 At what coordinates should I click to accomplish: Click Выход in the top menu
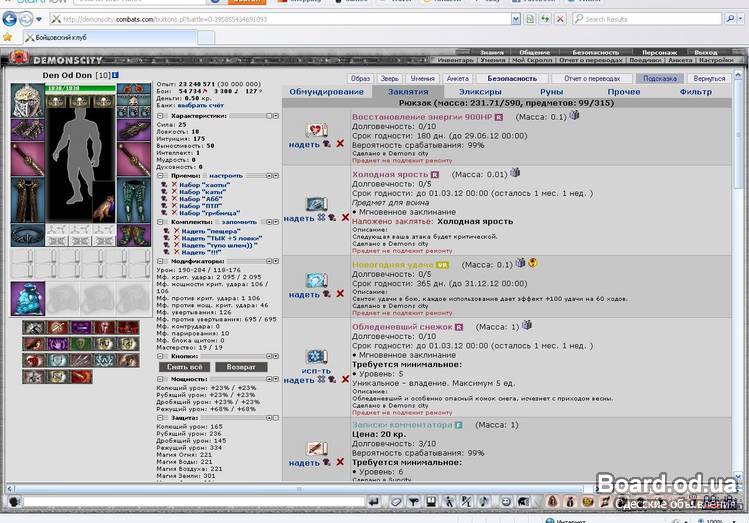tap(706, 53)
